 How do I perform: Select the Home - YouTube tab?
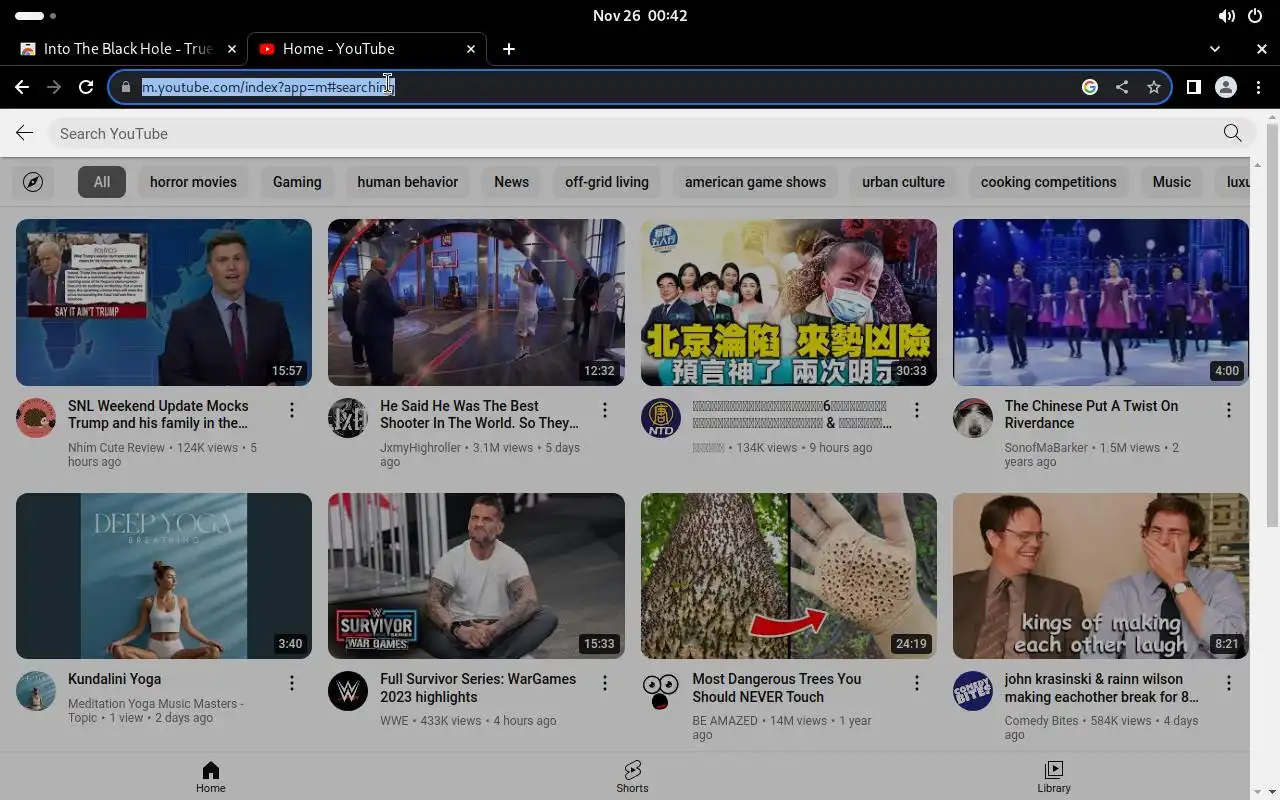(x=366, y=48)
